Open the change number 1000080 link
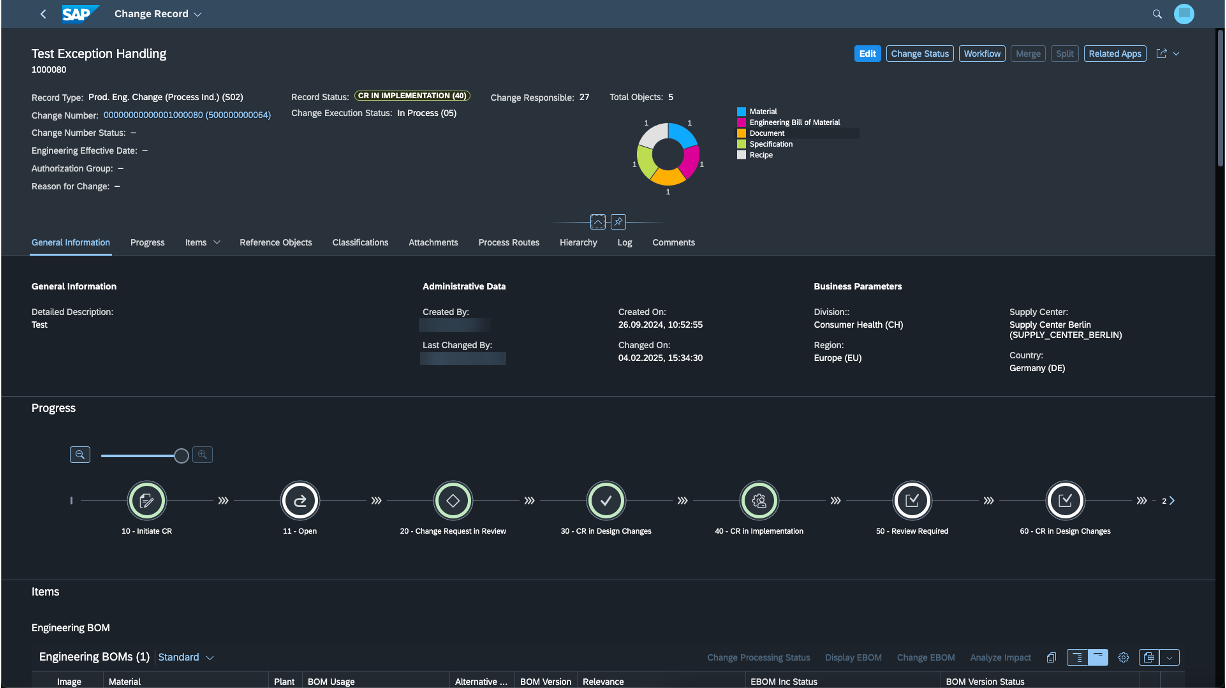 pyautogui.click(x=187, y=116)
